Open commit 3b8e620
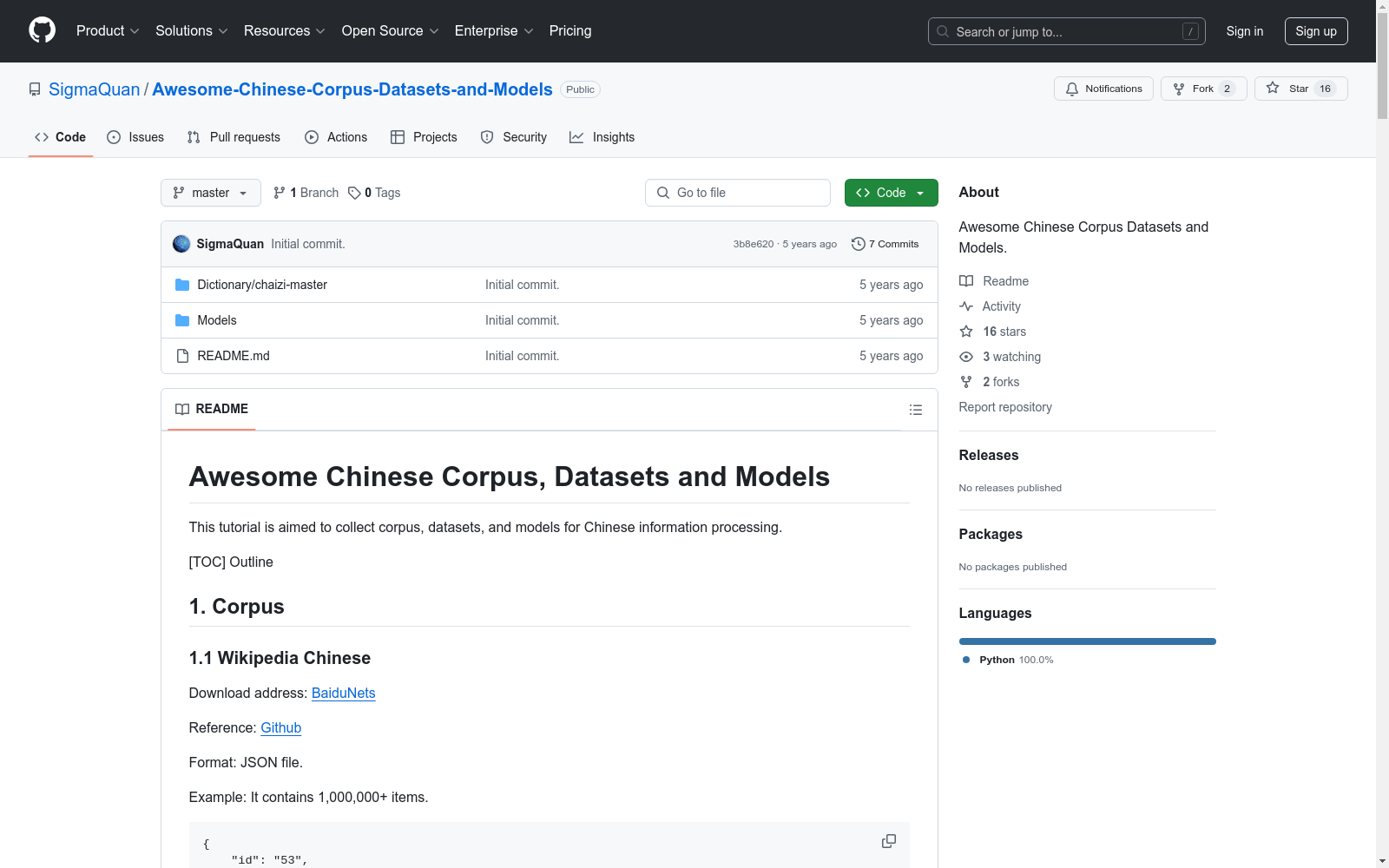Image resolution: width=1389 pixels, height=868 pixels. (754, 244)
